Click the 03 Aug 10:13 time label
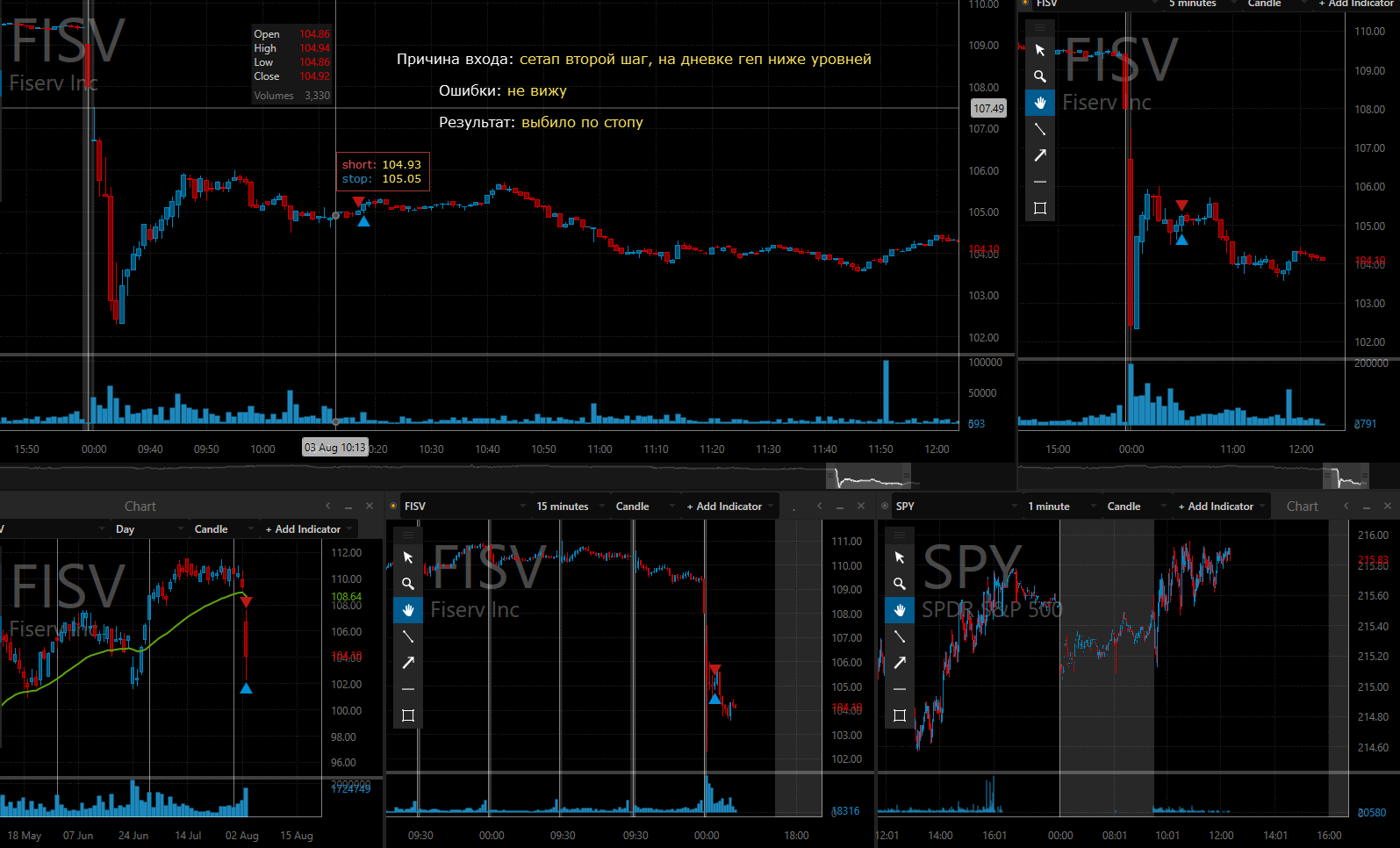 click(x=335, y=448)
